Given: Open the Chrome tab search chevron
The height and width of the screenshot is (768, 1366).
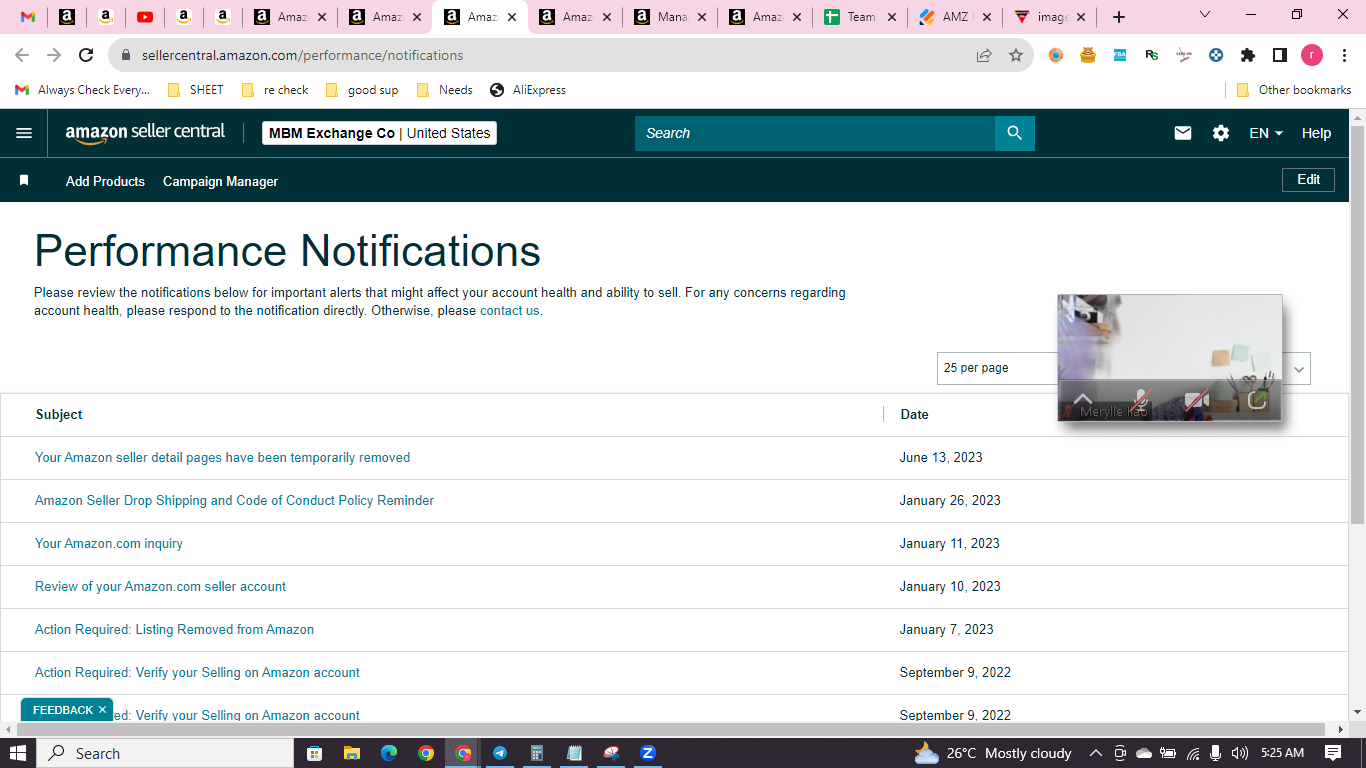Looking at the screenshot, I should [1205, 15].
